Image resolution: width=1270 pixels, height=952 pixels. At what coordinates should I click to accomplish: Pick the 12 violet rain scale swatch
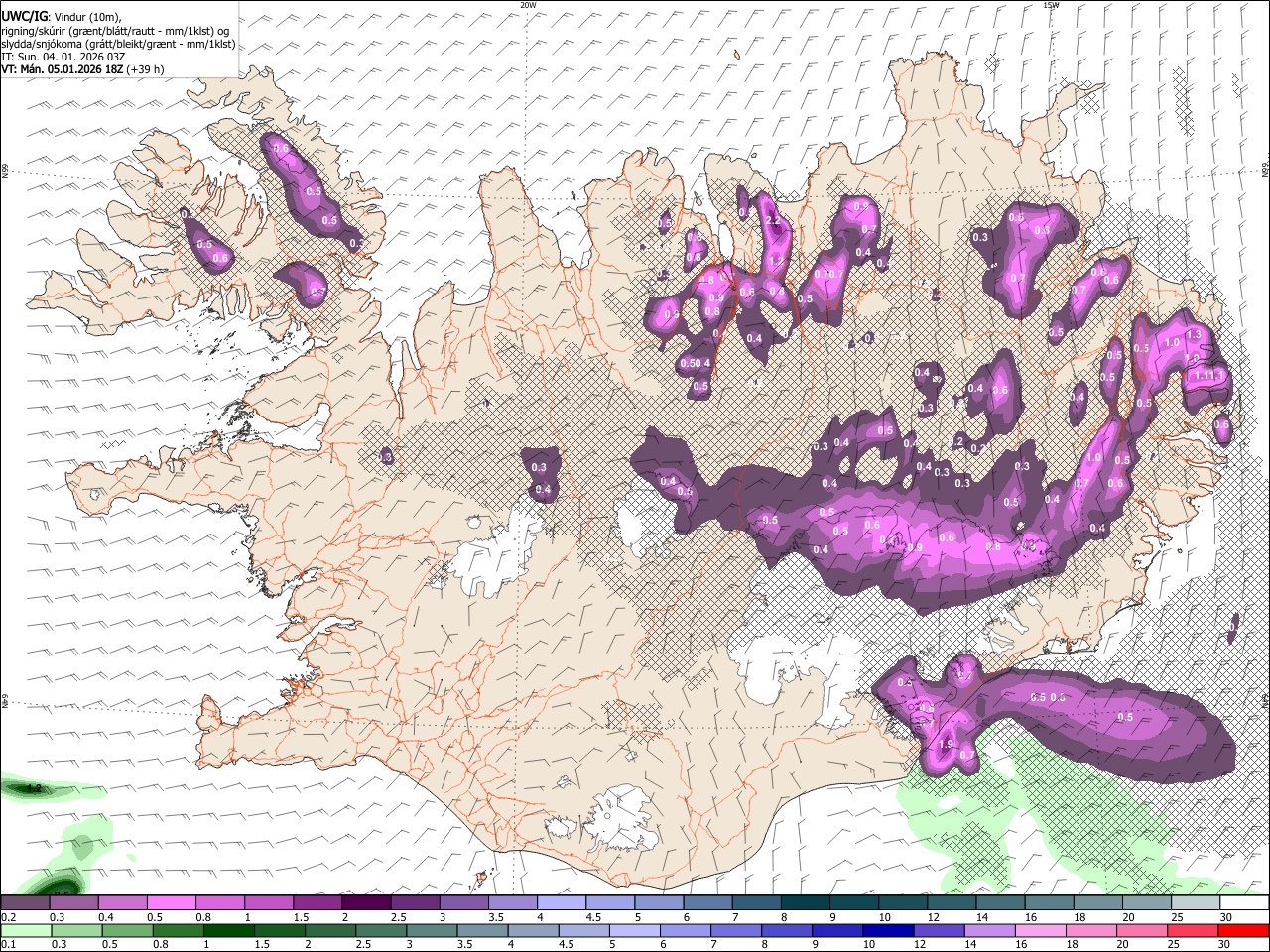pos(938,930)
